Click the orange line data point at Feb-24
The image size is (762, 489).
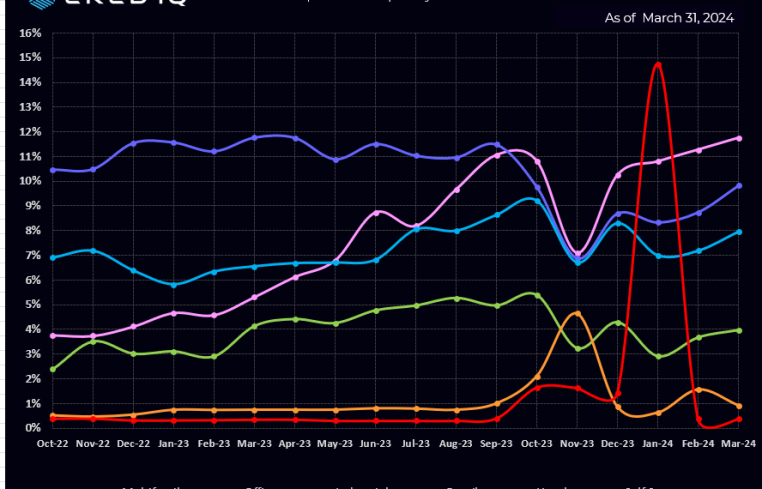[x=698, y=389]
